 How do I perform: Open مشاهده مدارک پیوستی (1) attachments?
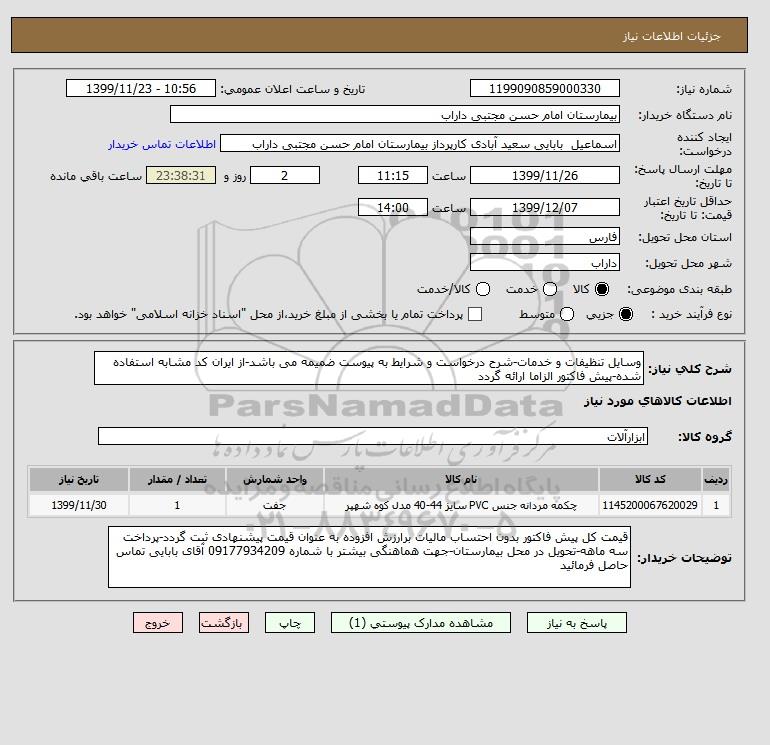(421, 623)
